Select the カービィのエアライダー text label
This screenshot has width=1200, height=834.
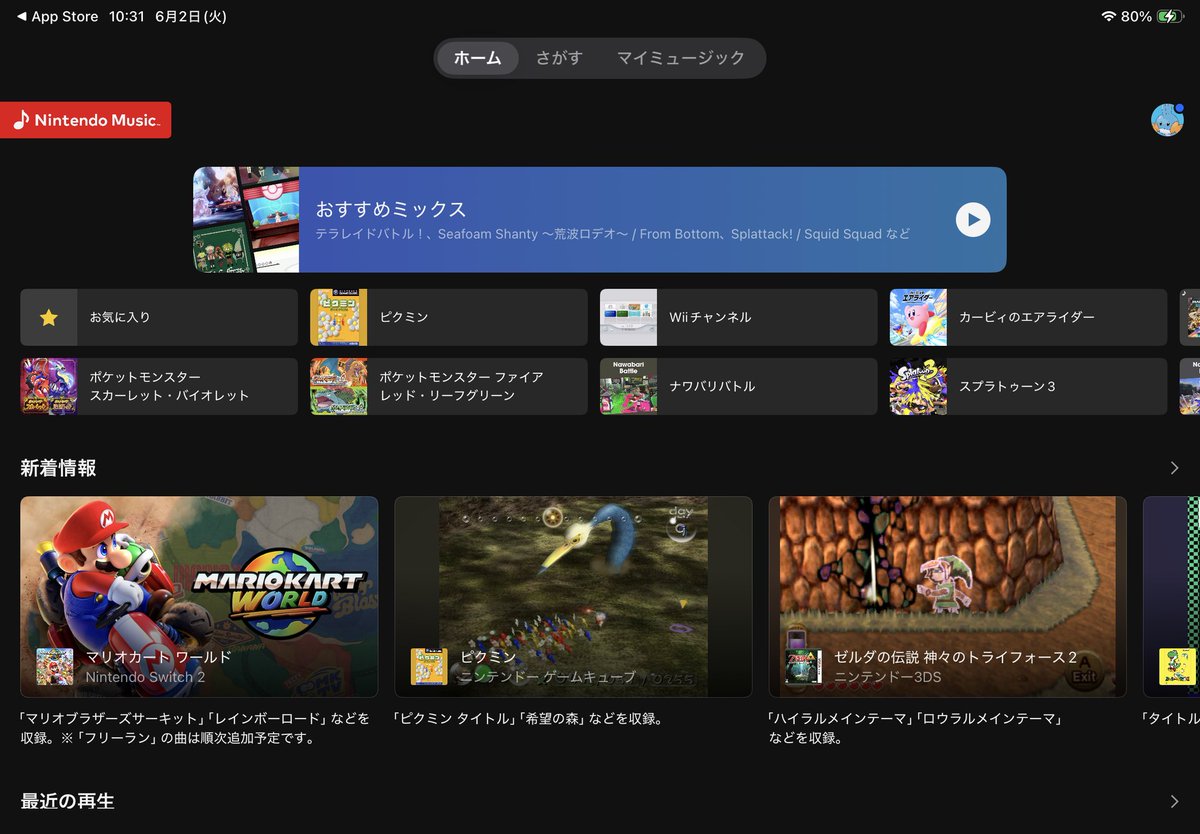1027,318
